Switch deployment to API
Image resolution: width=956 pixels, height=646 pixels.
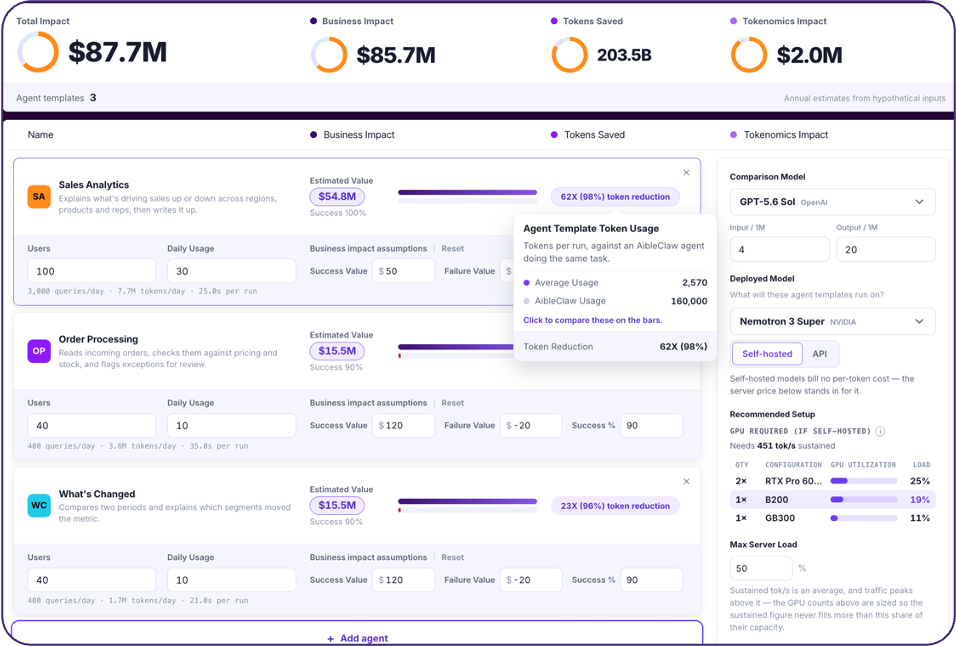pyautogui.click(x=819, y=353)
